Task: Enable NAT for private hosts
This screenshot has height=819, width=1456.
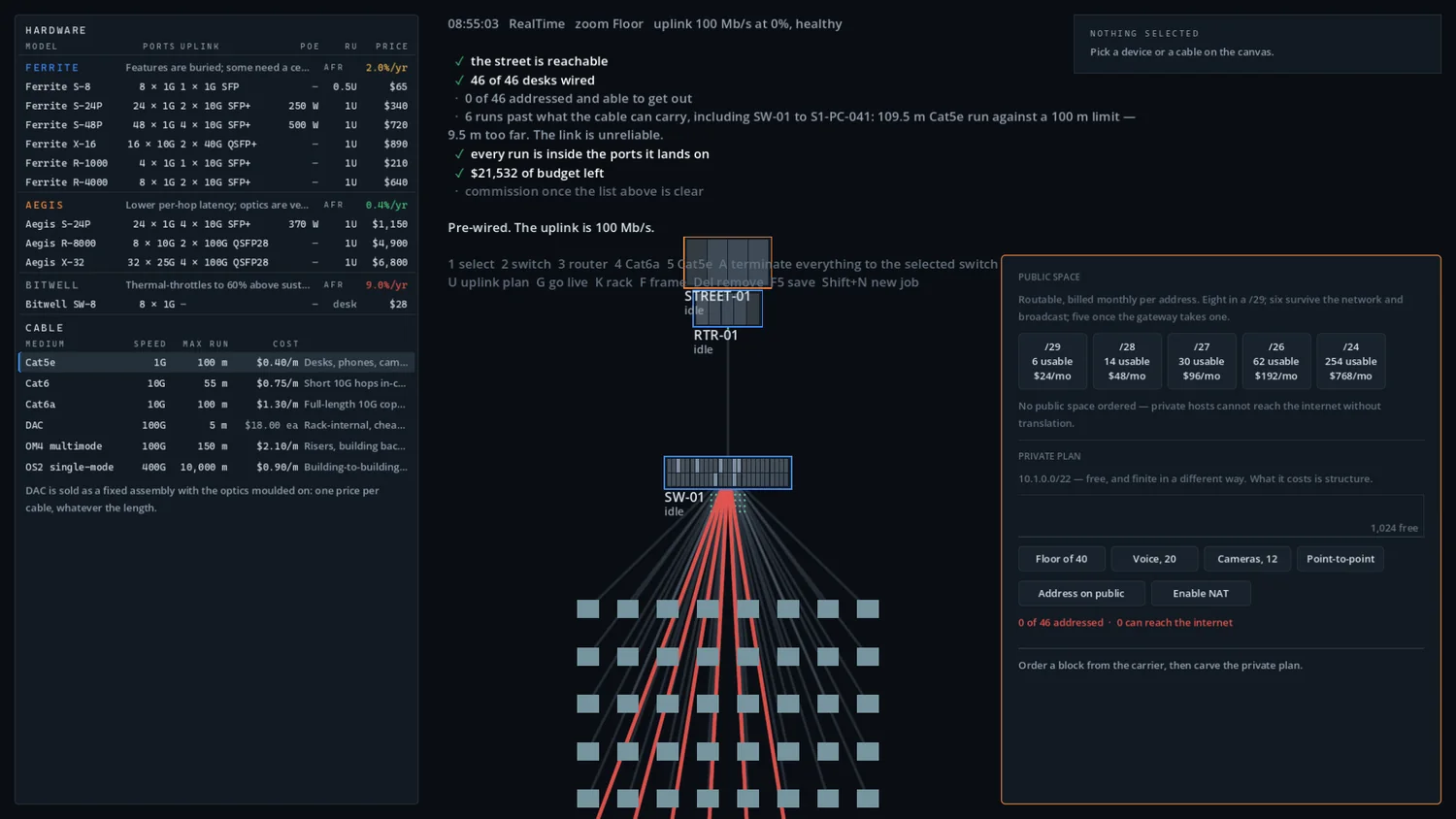Action: 1201,593
